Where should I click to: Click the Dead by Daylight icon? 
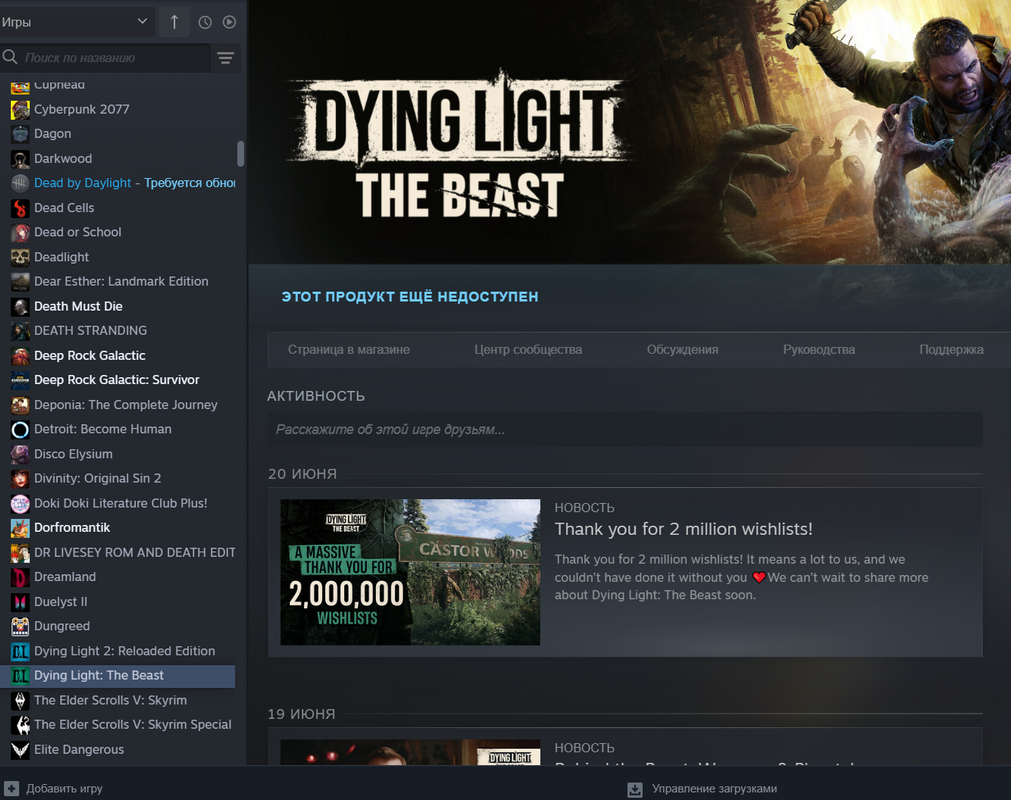[x=20, y=183]
